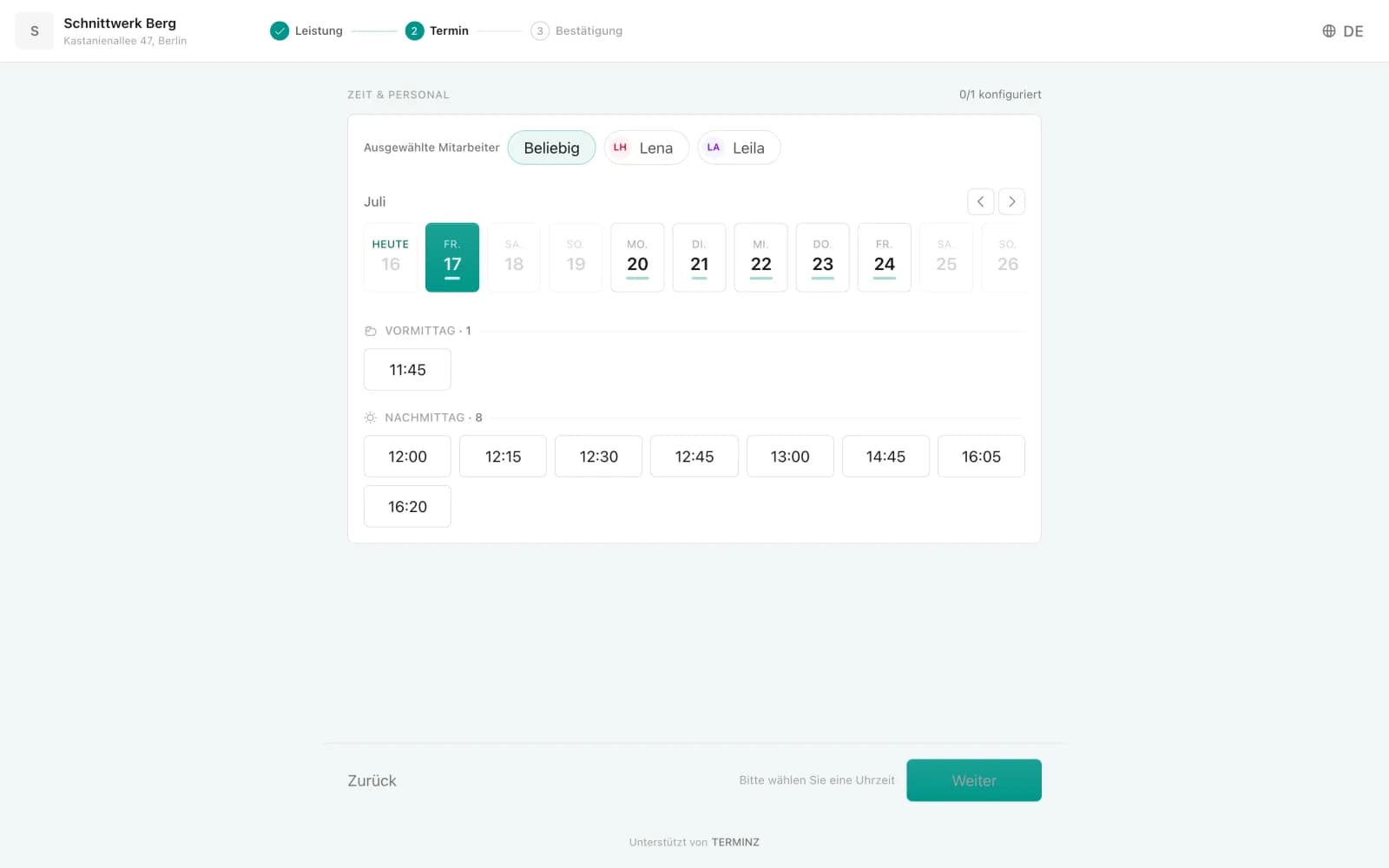Click the Vormittag section icon

click(371, 331)
